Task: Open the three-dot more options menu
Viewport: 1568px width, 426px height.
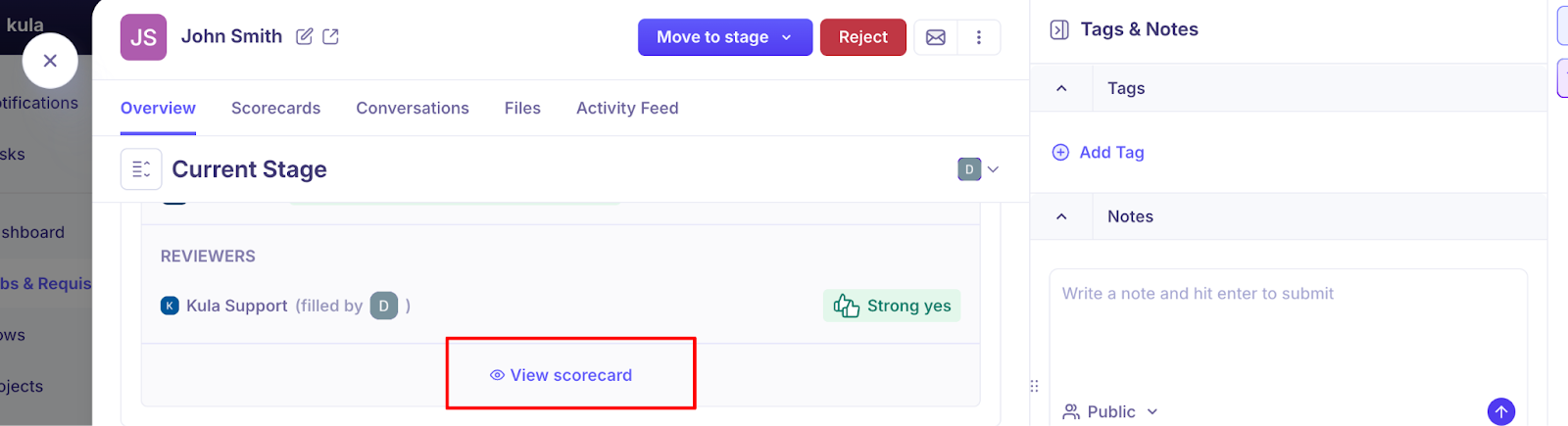Action: [x=978, y=37]
